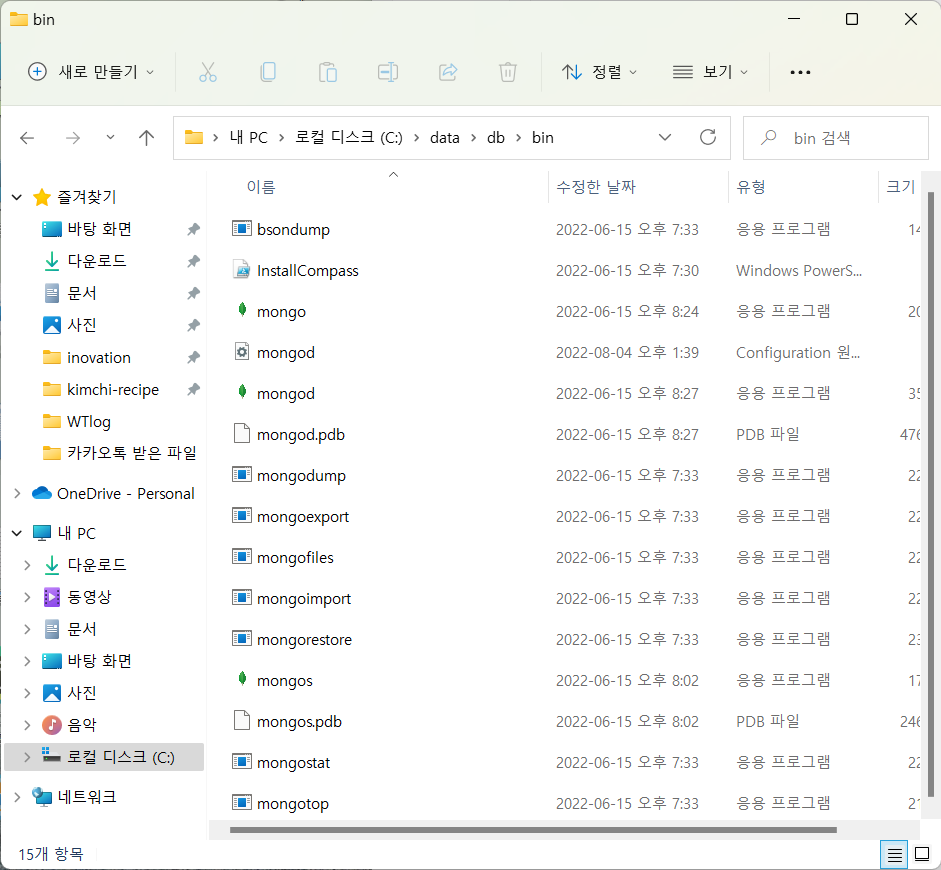
Task: Select the mongotop application icon
Action: [x=241, y=802]
